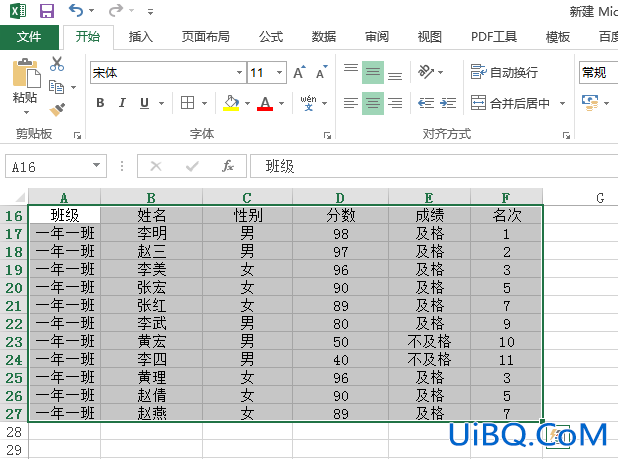Toggle Bold formatting
The height and width of the screenshot is (459, 618).
[x=101, y=103]
